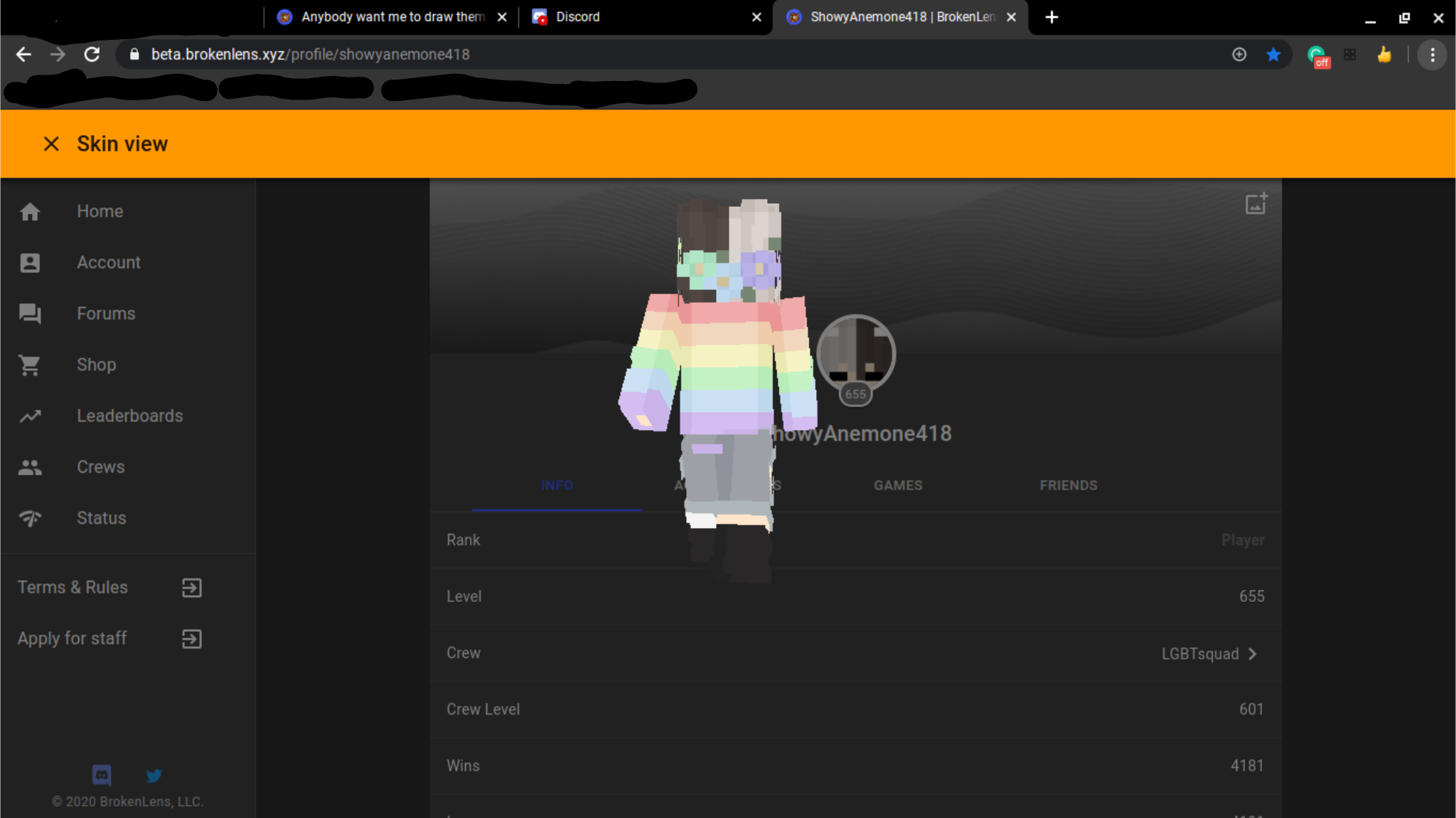Click the profile avatar thumbnail
The image size is (1456, 818).
tap(856, 353)
